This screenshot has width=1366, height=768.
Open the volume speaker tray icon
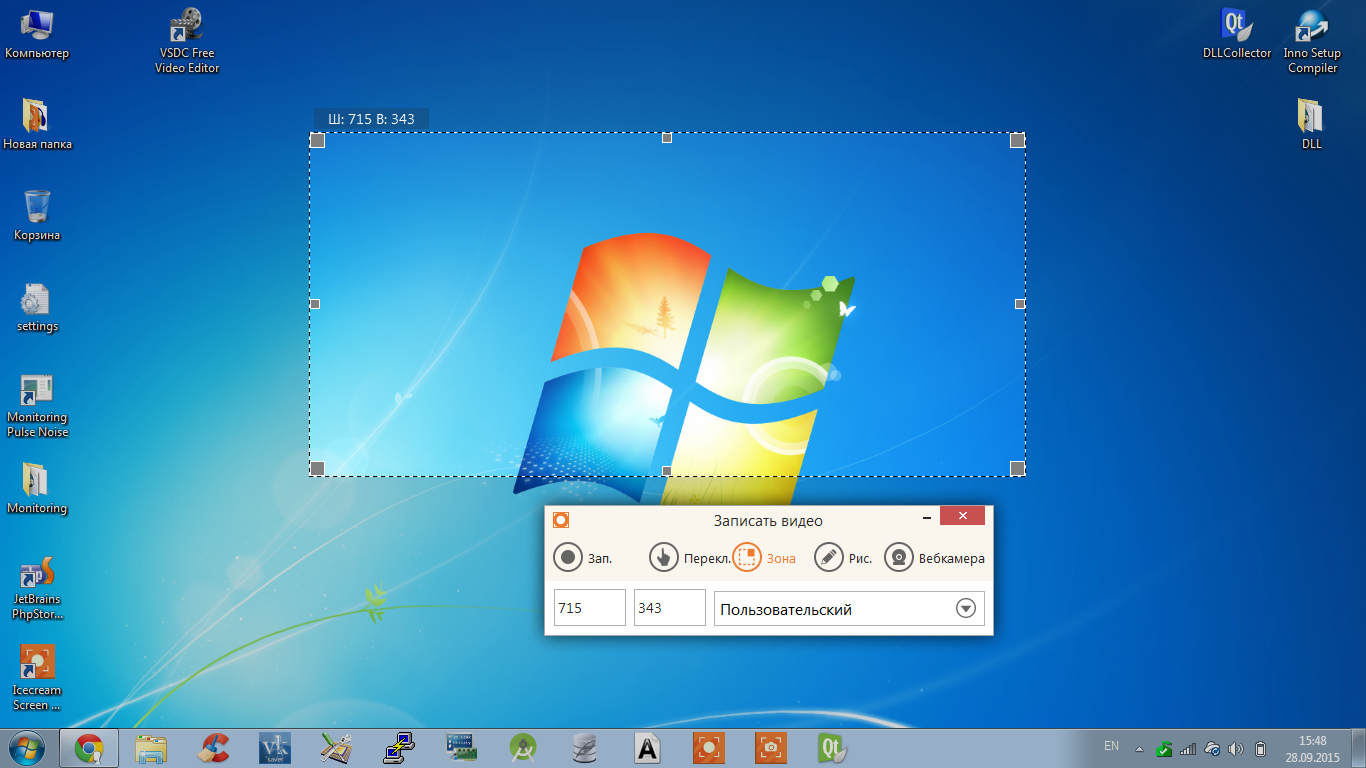(1236, 748)
